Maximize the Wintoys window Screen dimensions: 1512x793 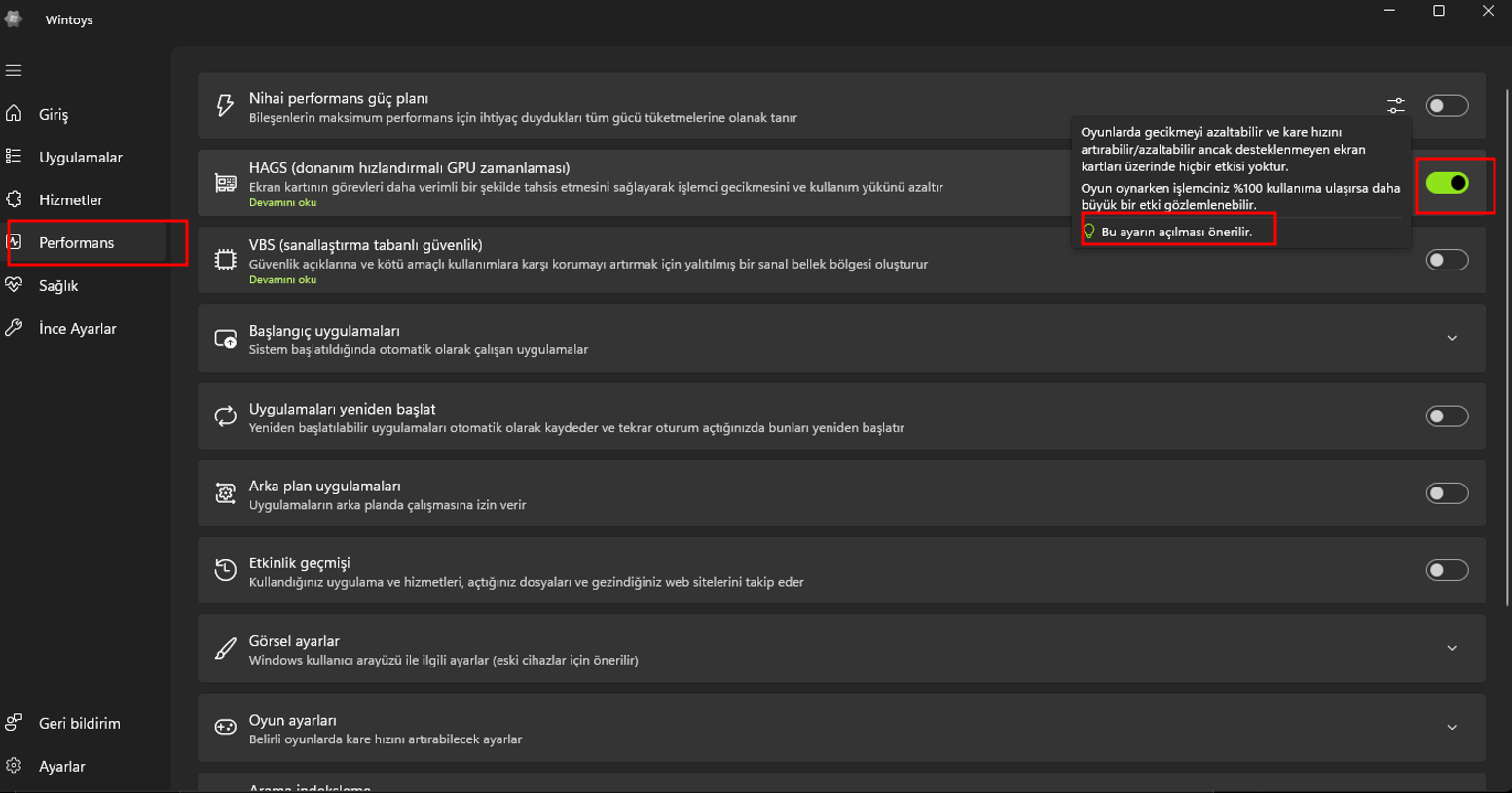coord(1439,11)
